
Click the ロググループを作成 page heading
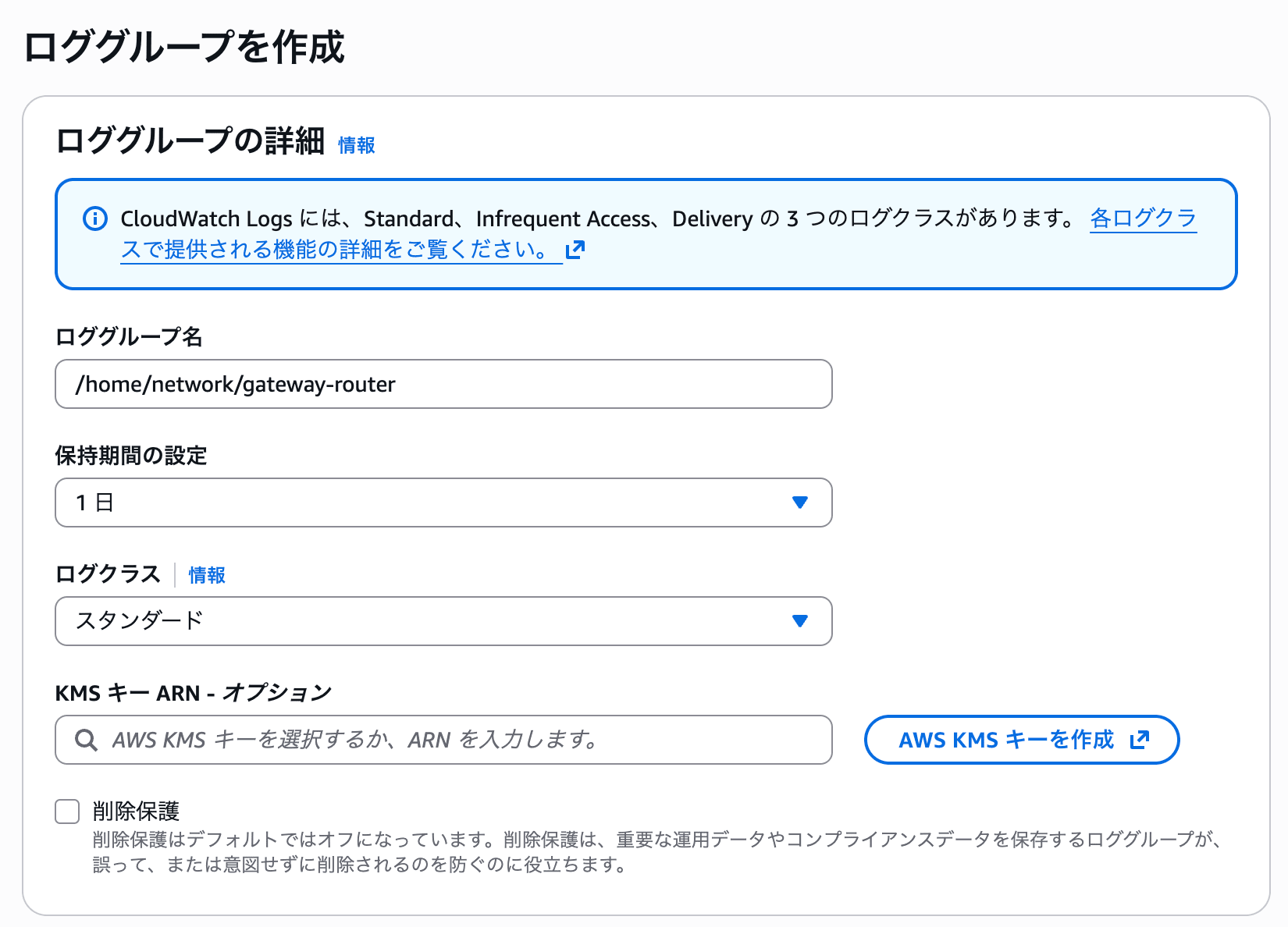tap(184, 47)
